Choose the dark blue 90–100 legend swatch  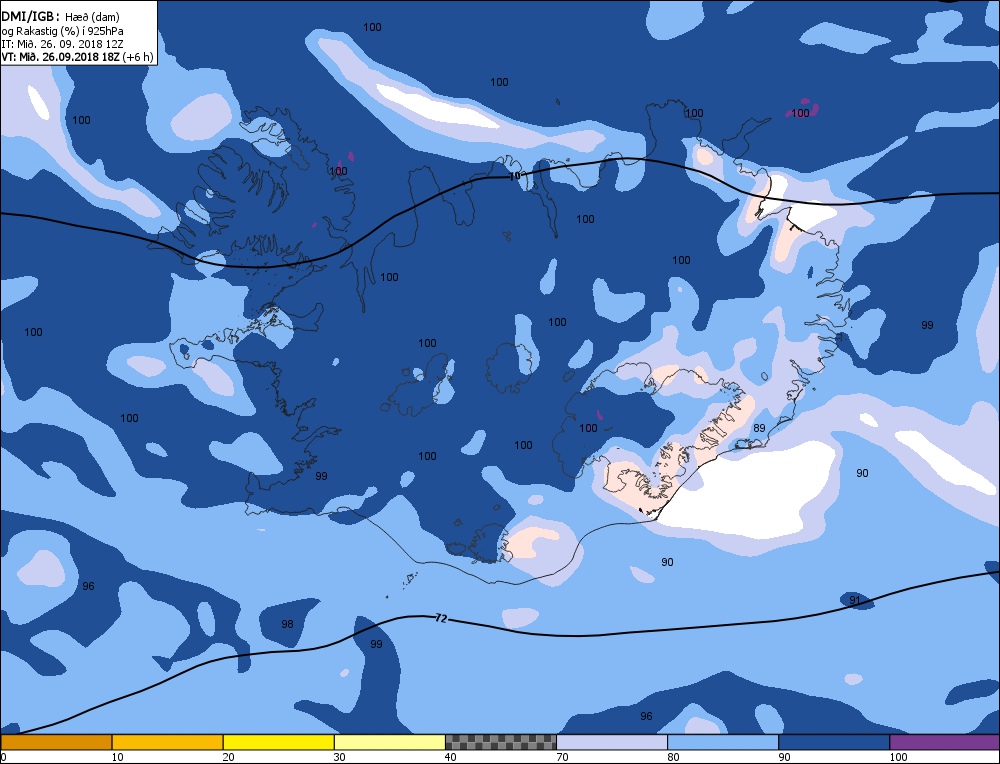834,742
